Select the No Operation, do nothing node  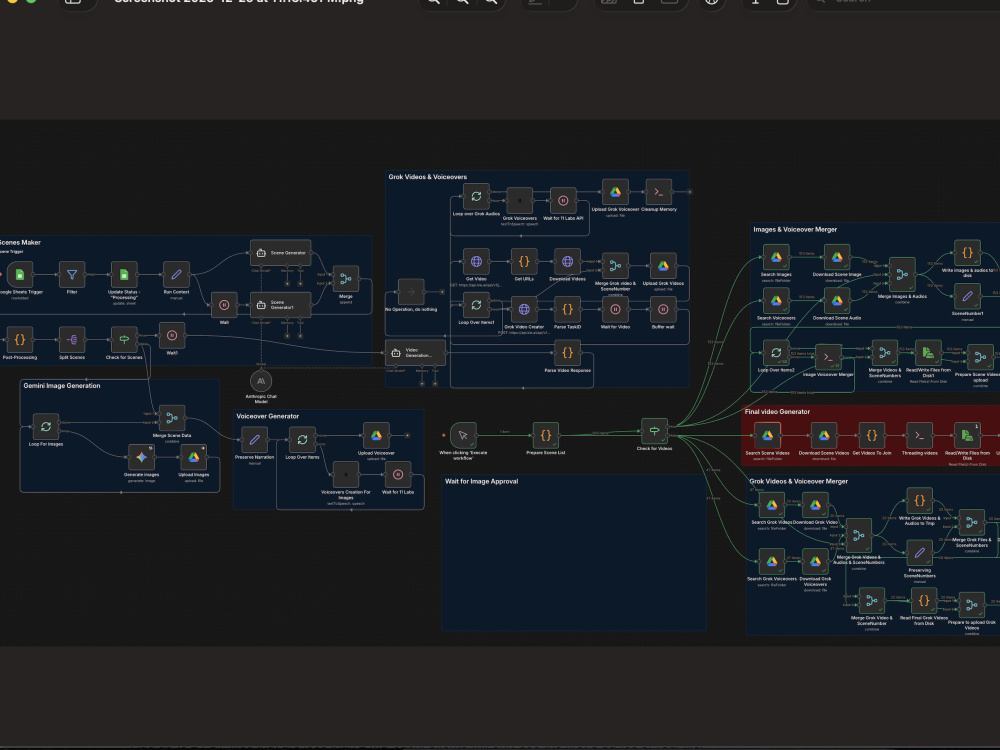[411, 292]
